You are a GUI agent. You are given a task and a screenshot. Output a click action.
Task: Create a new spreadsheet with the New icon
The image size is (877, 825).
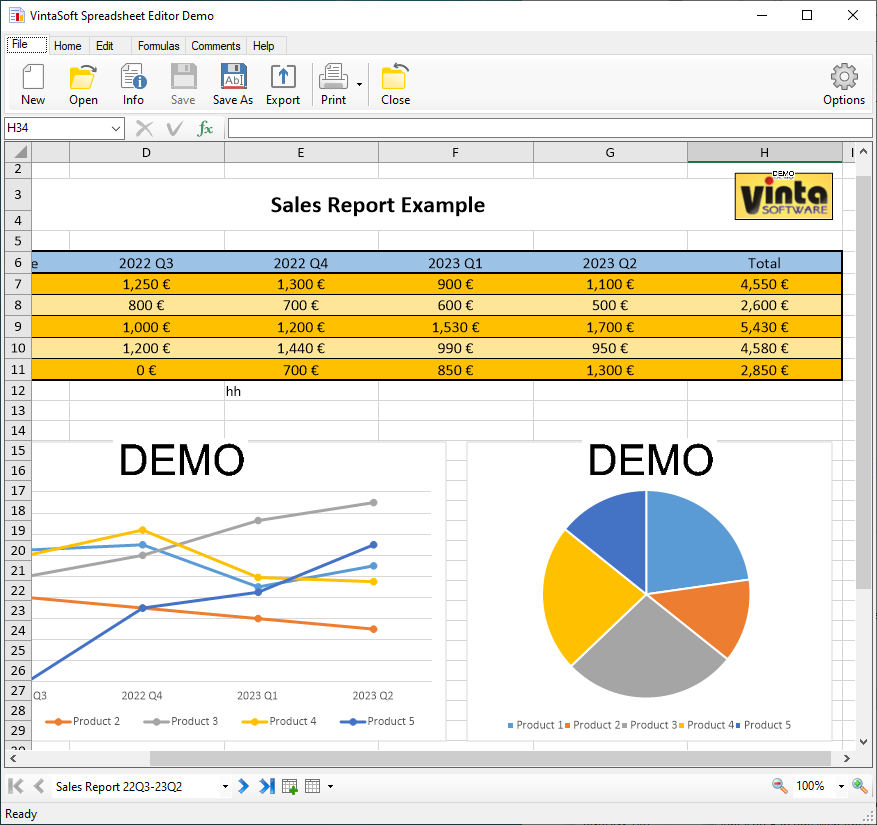[33, 83]
